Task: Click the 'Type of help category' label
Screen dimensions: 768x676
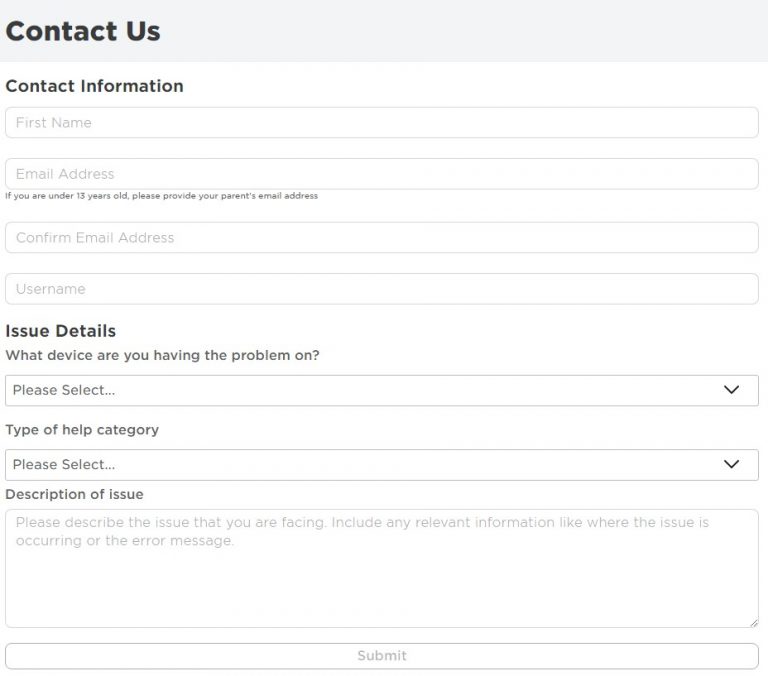Action: pyautogui.click(x=82, y=430)
